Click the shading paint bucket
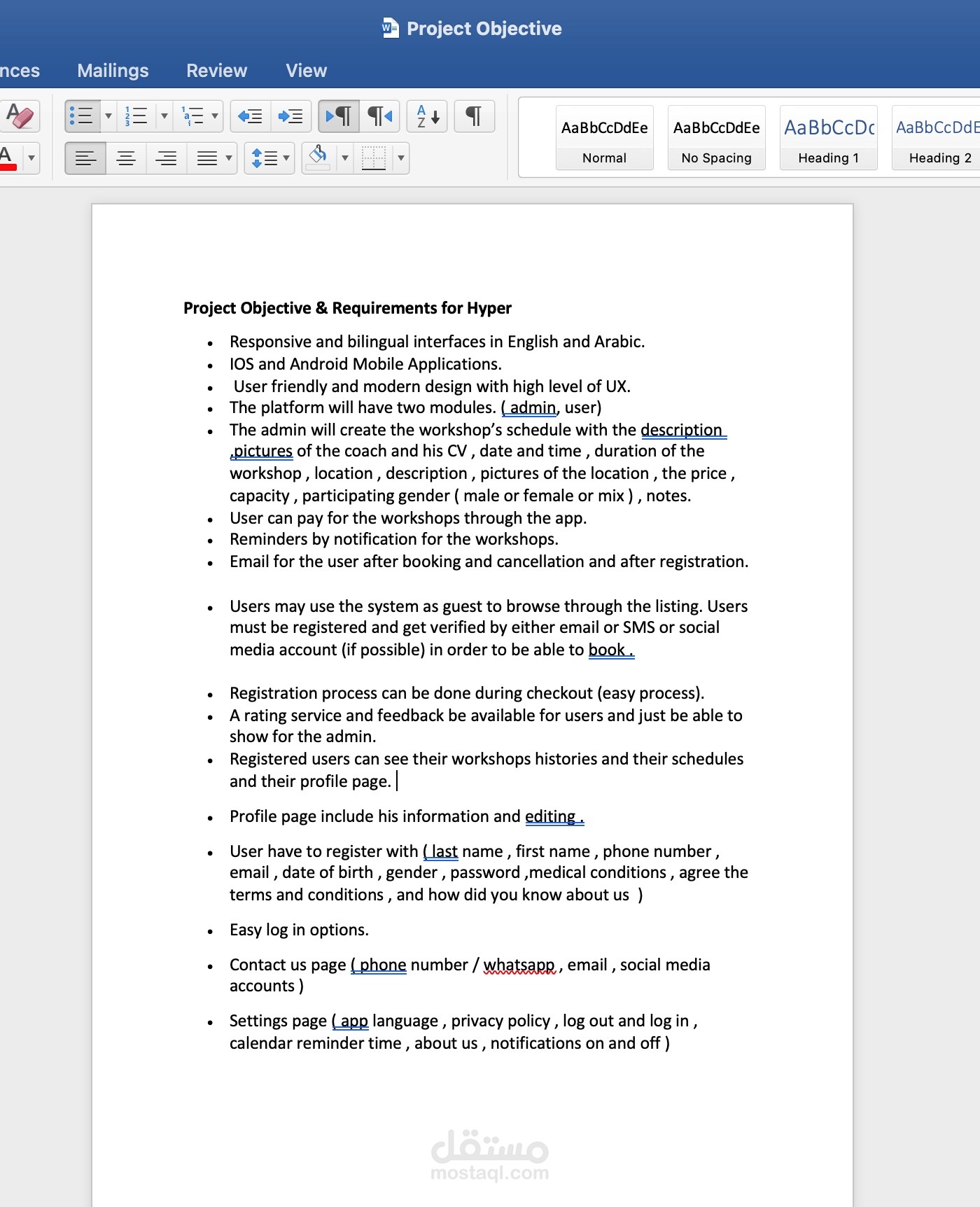This screenshot has width=980, height=1207. click(318, 158)
